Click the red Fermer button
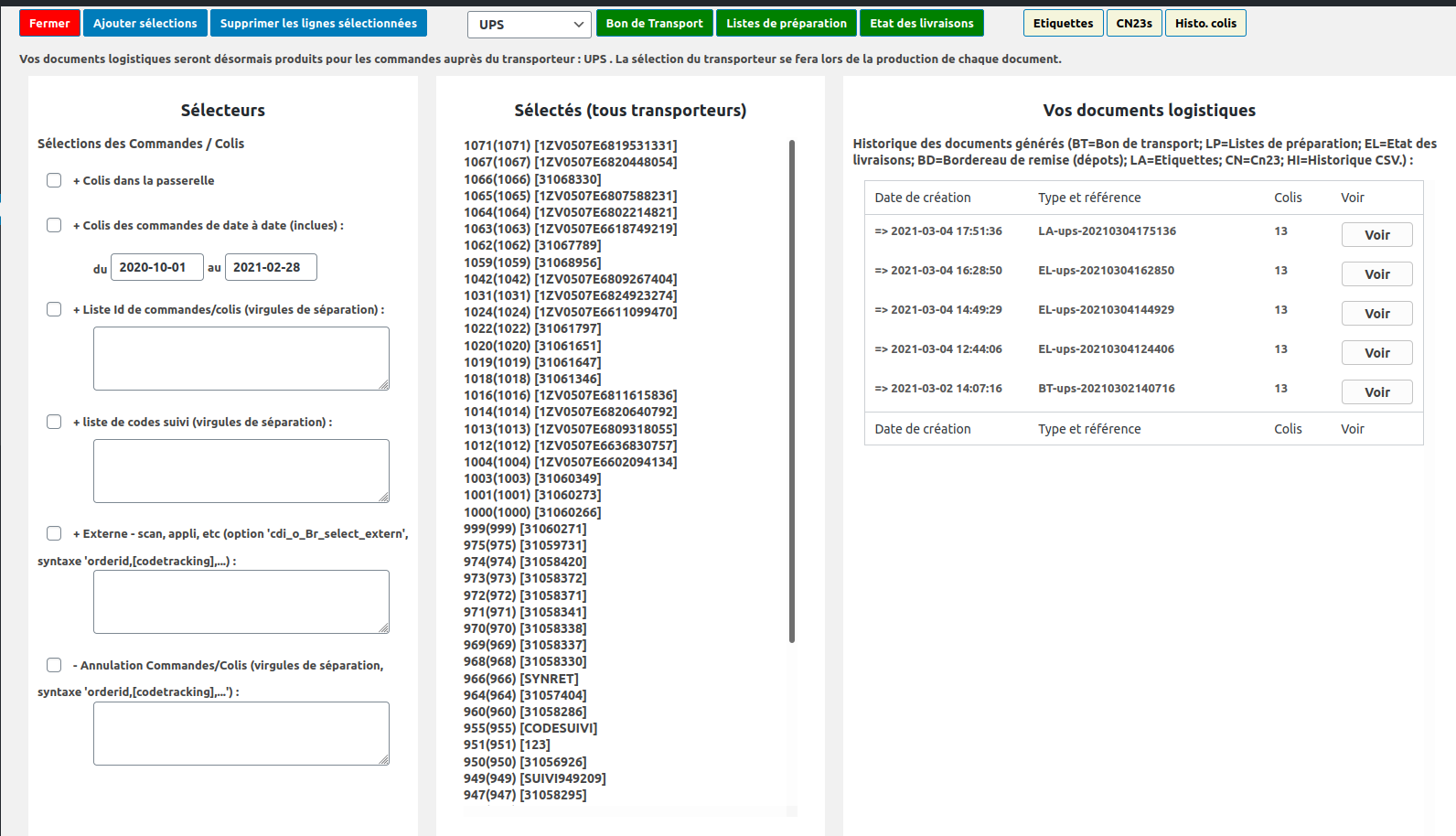 click(49, 24)
